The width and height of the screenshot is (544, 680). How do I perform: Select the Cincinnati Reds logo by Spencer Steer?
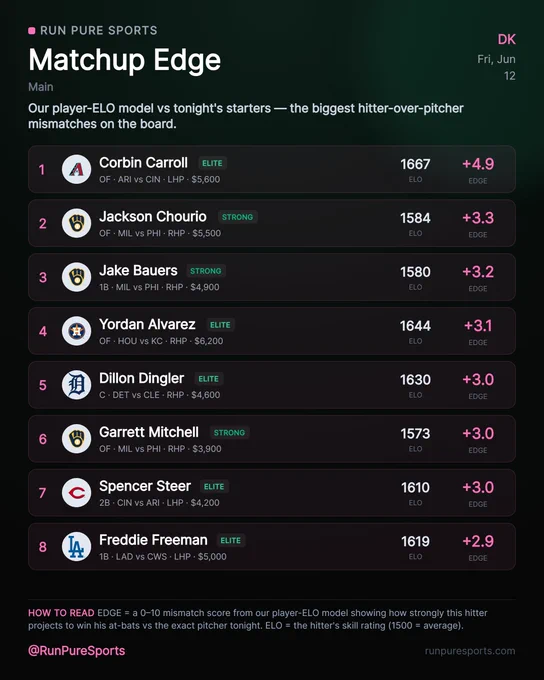(x=76, y=492)
